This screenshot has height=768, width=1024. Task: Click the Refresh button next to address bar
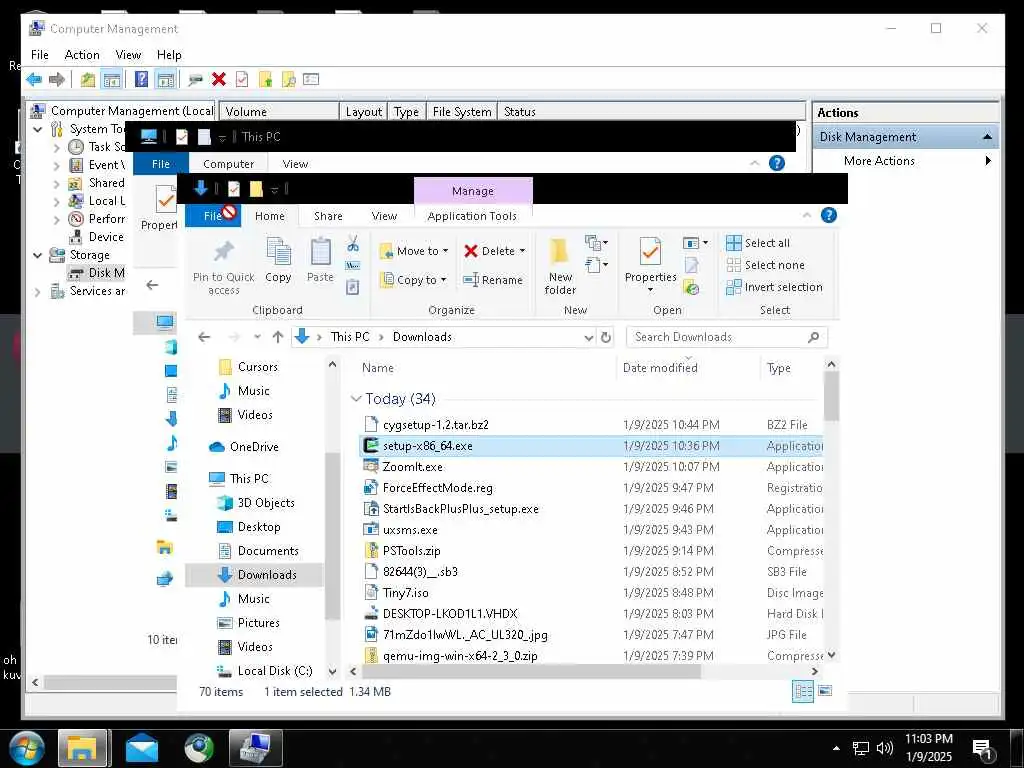[606, 337]
